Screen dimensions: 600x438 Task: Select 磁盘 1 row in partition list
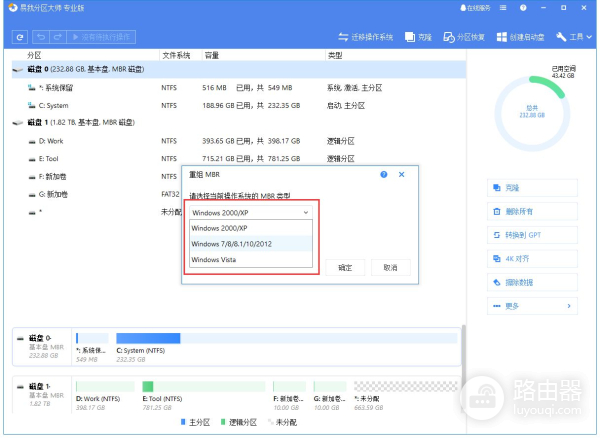pos(239,122)
